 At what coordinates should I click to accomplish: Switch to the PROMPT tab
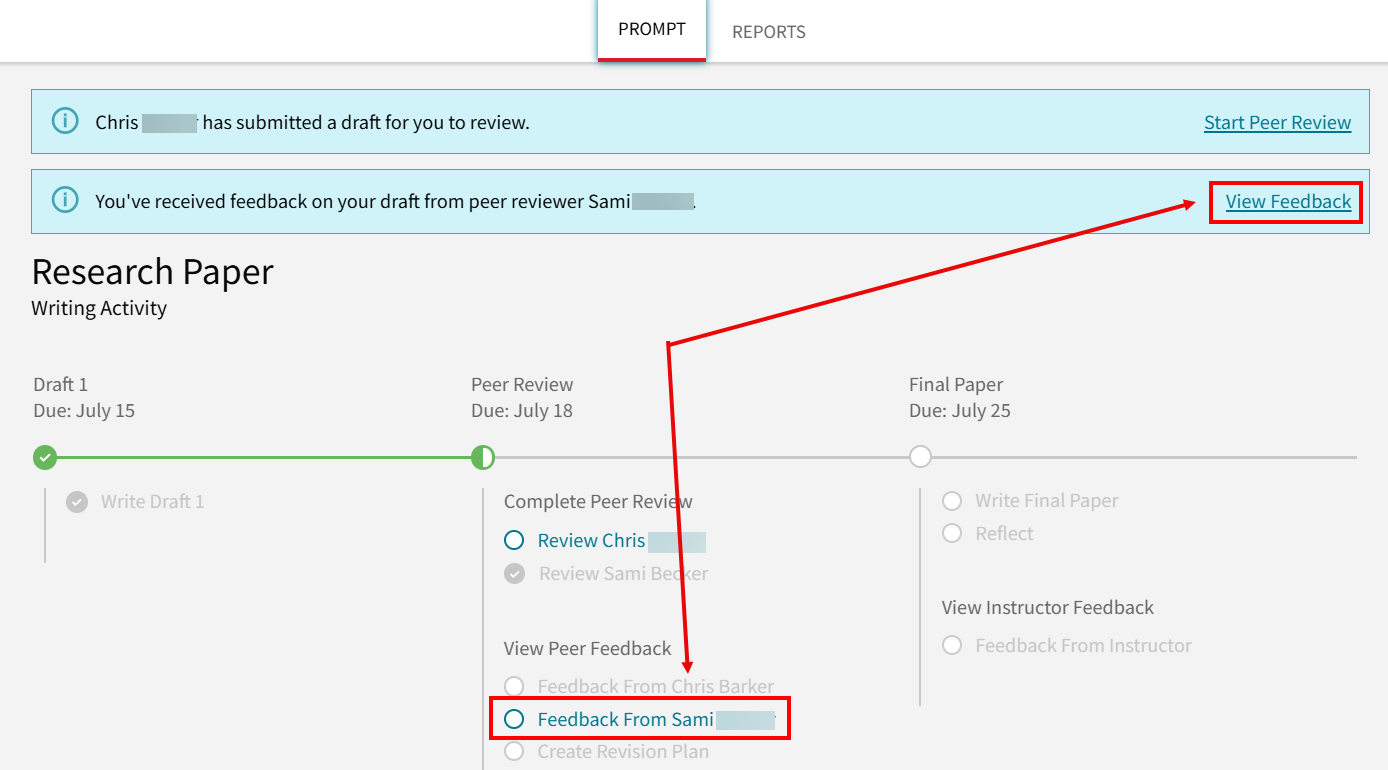652,29
